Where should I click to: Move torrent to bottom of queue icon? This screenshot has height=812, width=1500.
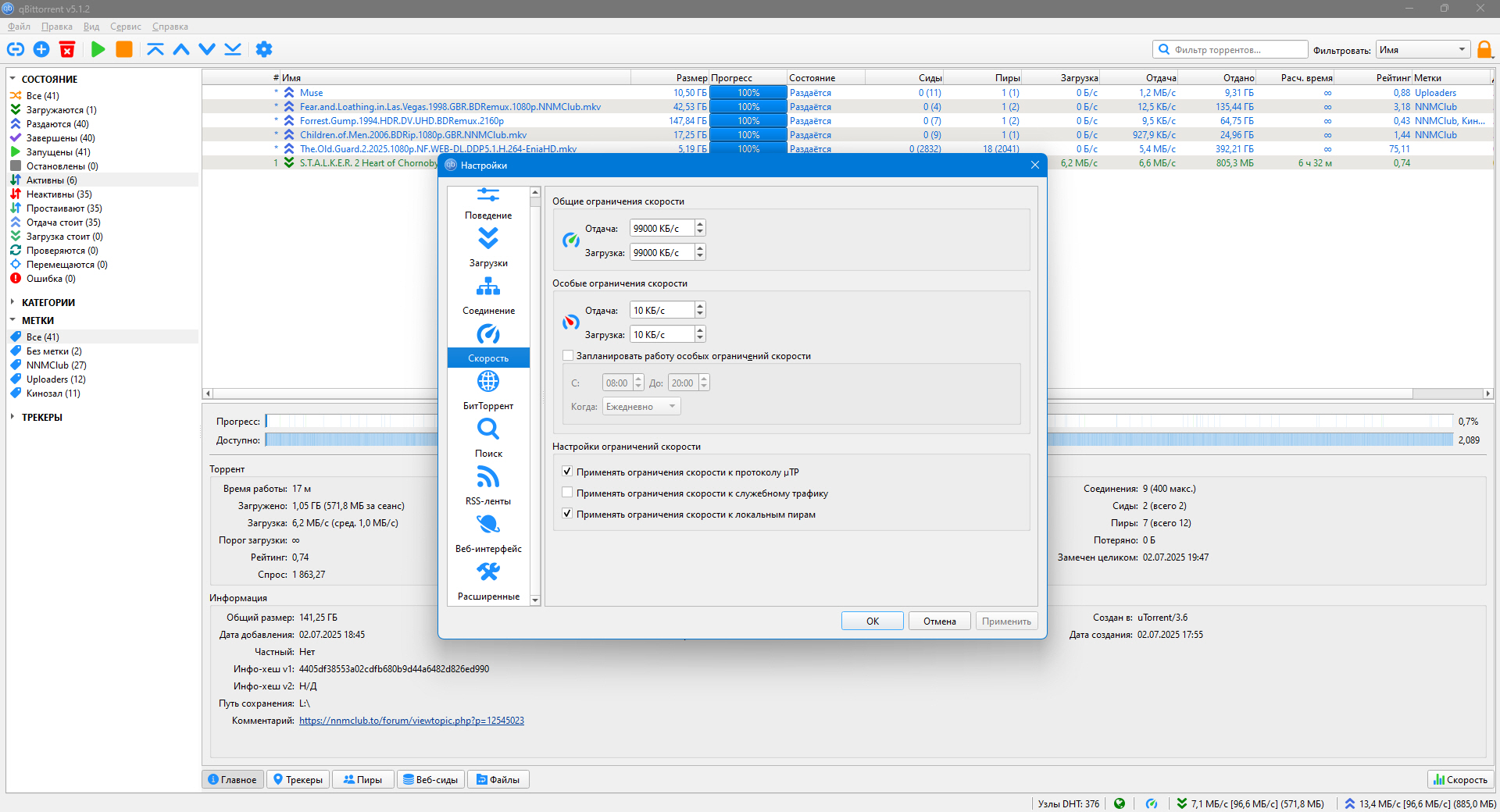pyautogui.click(x=233, y=49)
